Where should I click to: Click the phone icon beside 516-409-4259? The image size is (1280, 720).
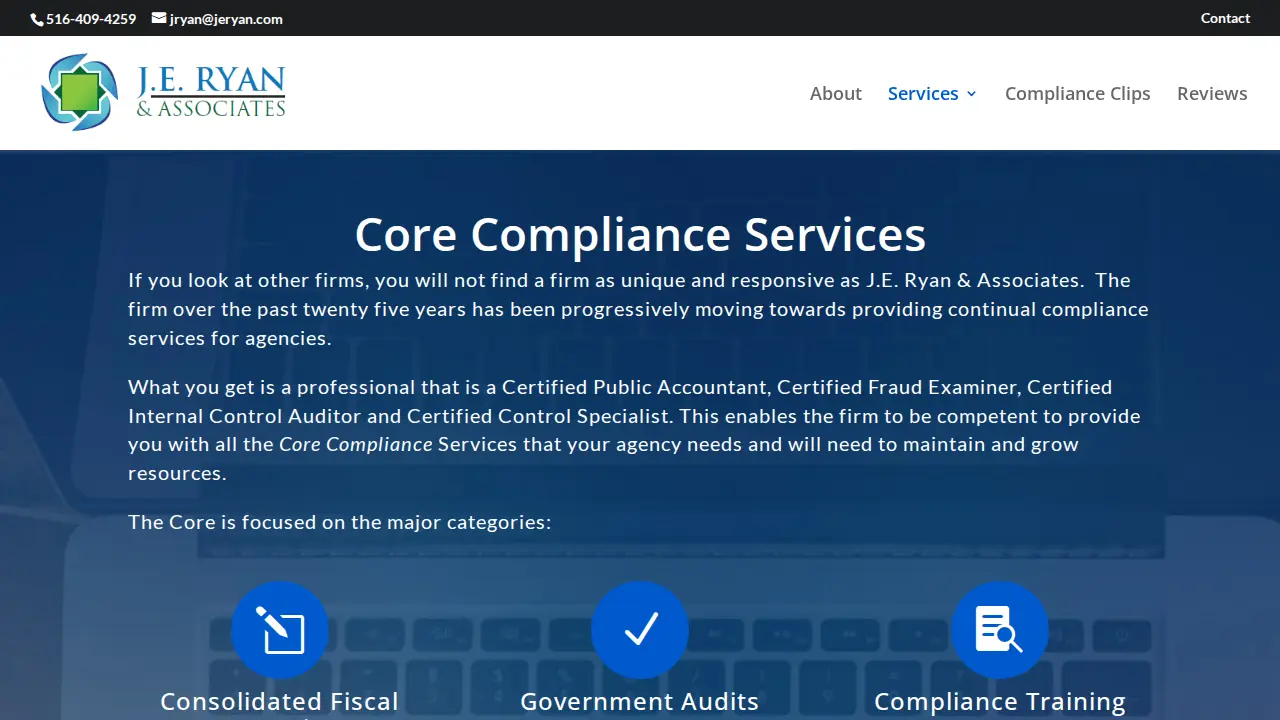(x=37, y=19)
